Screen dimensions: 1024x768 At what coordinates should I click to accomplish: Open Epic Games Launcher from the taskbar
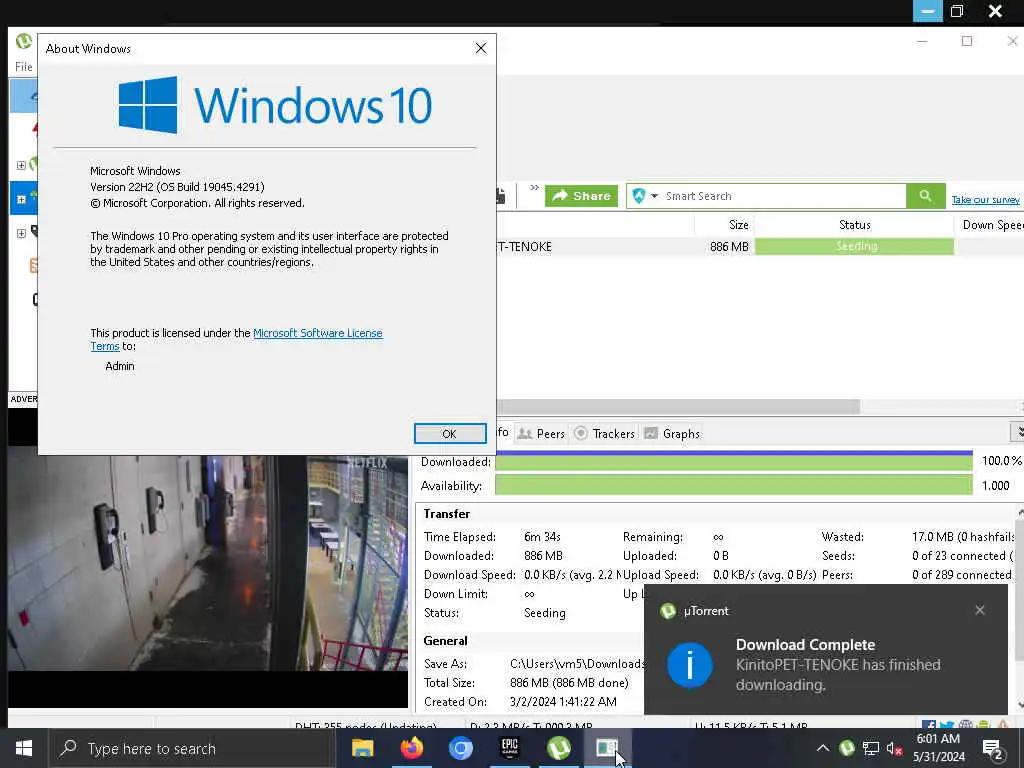[x=509, y=748]
